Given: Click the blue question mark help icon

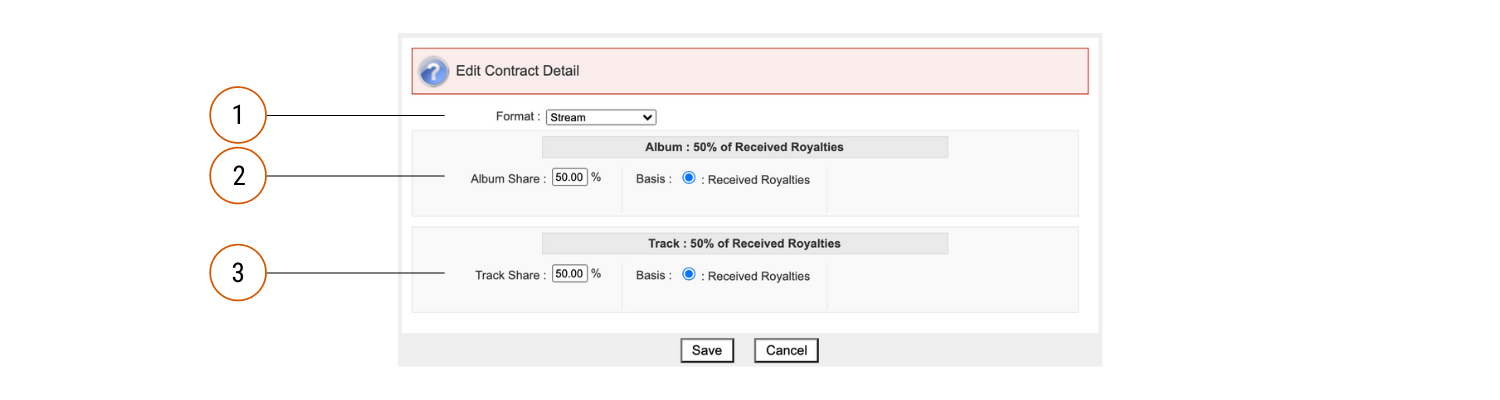Looking at the screenshot, I should click(433, 72).
